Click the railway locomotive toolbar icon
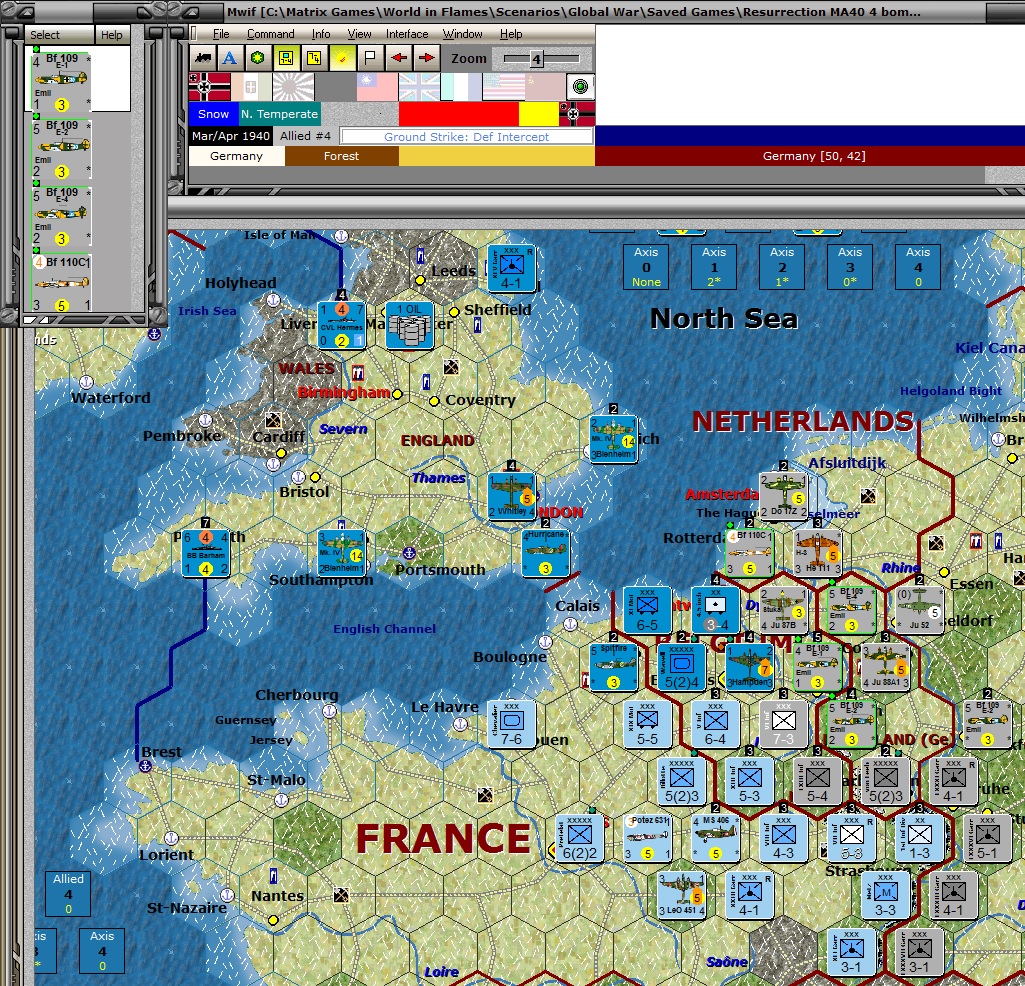Image resolution: width=1025 pixels, height=986 pixels. [x=203, y=58]
